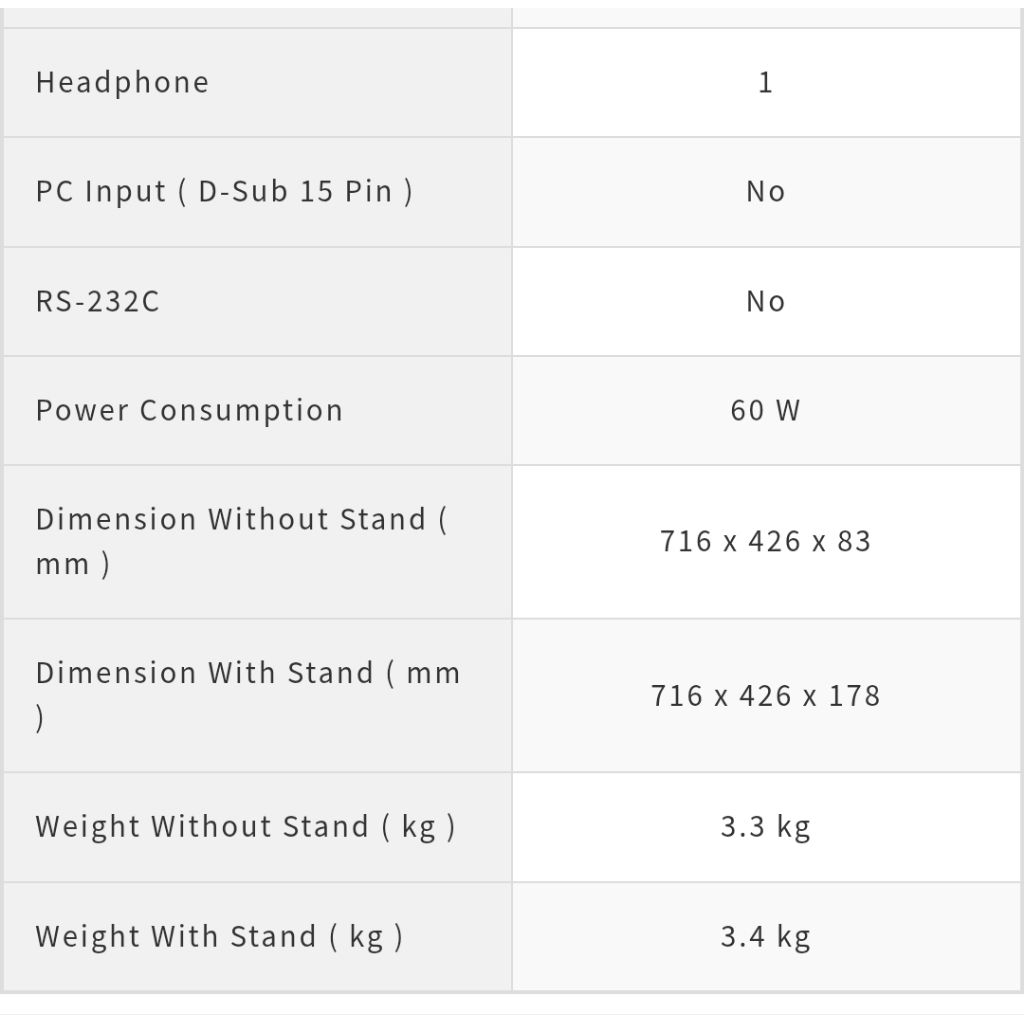Viewport: 1024px width, 1024px height.
Task: Click the PC Input (D-Sub 15 Pin) label
Action: [224, 191]
